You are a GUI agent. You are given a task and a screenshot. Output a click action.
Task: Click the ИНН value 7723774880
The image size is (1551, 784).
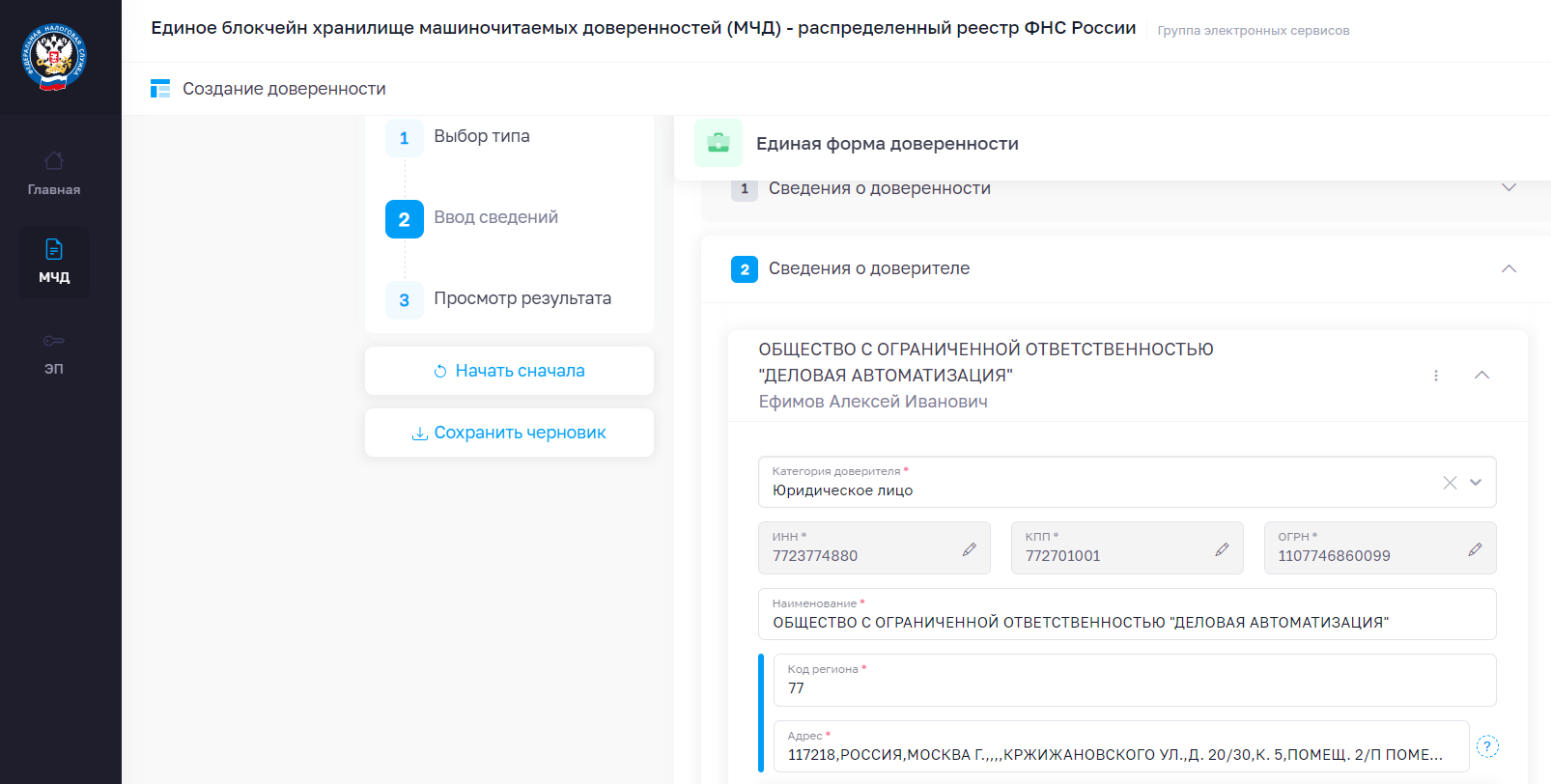815,556
